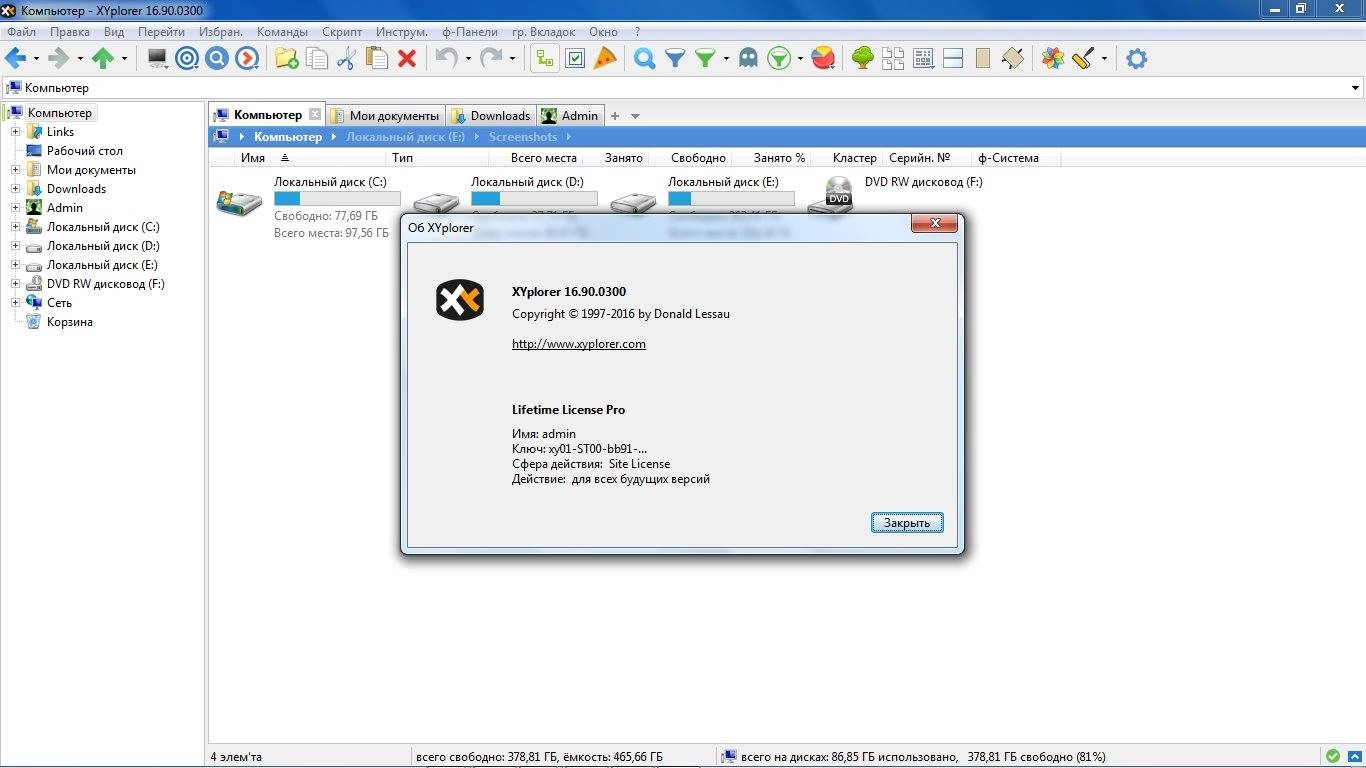Open Find Files magnifier icon
The image size is (1366, 768).
(x=645, y=59)
